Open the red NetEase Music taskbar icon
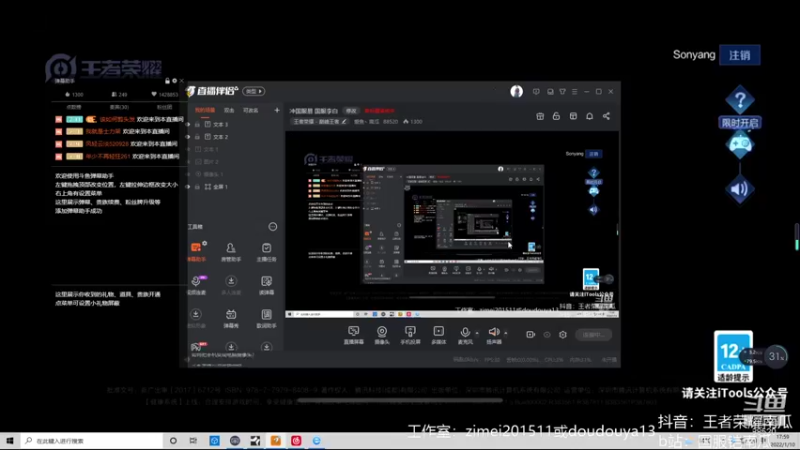The width and height of the screenshot is (800, 450). [x=296, y=441]
